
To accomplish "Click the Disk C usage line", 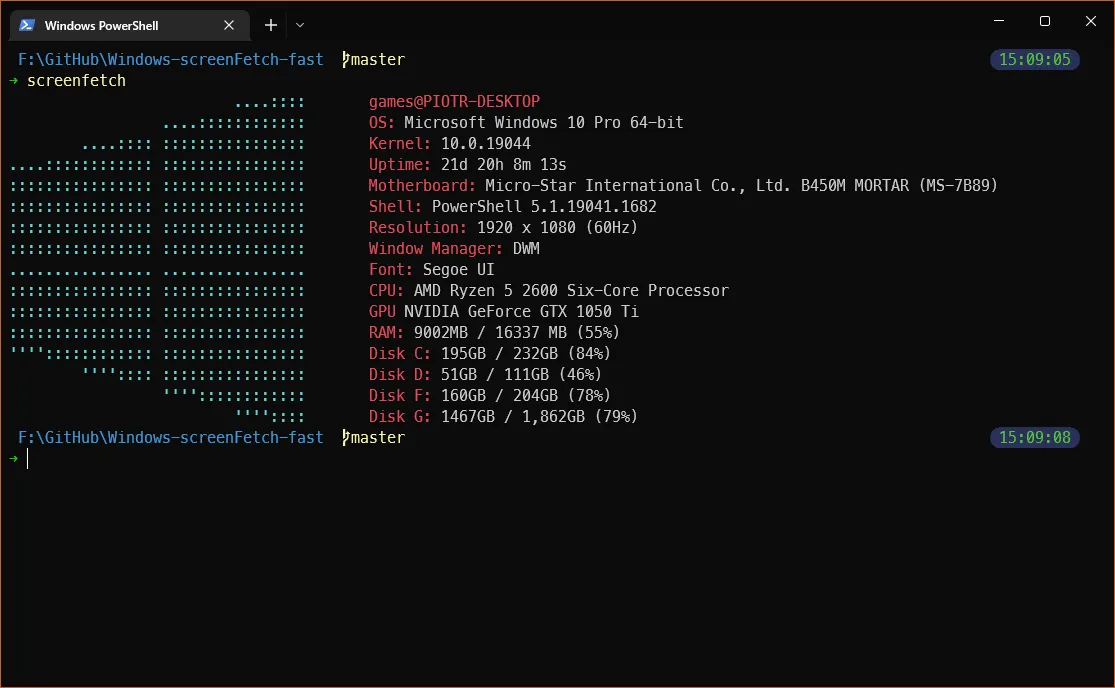I will 489,354.
